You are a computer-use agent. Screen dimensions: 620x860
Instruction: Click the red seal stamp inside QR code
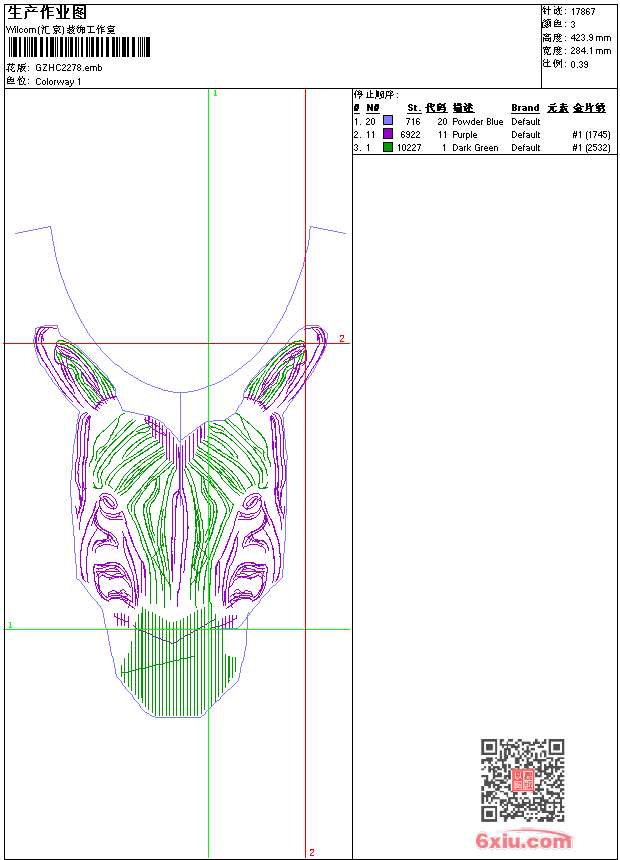[x=522, y=780]
